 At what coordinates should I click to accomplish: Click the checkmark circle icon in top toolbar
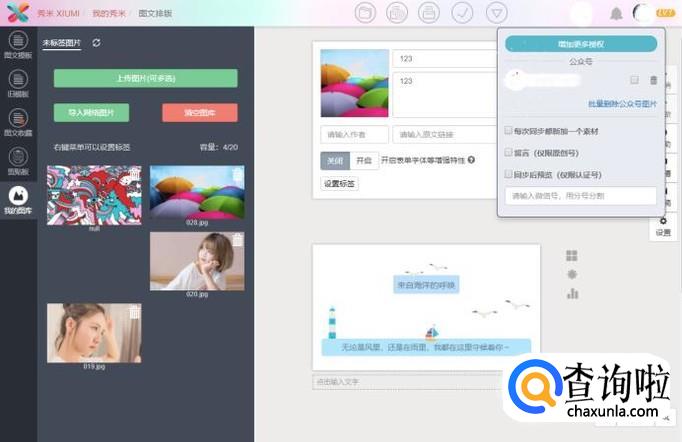[x=462, y=13]
